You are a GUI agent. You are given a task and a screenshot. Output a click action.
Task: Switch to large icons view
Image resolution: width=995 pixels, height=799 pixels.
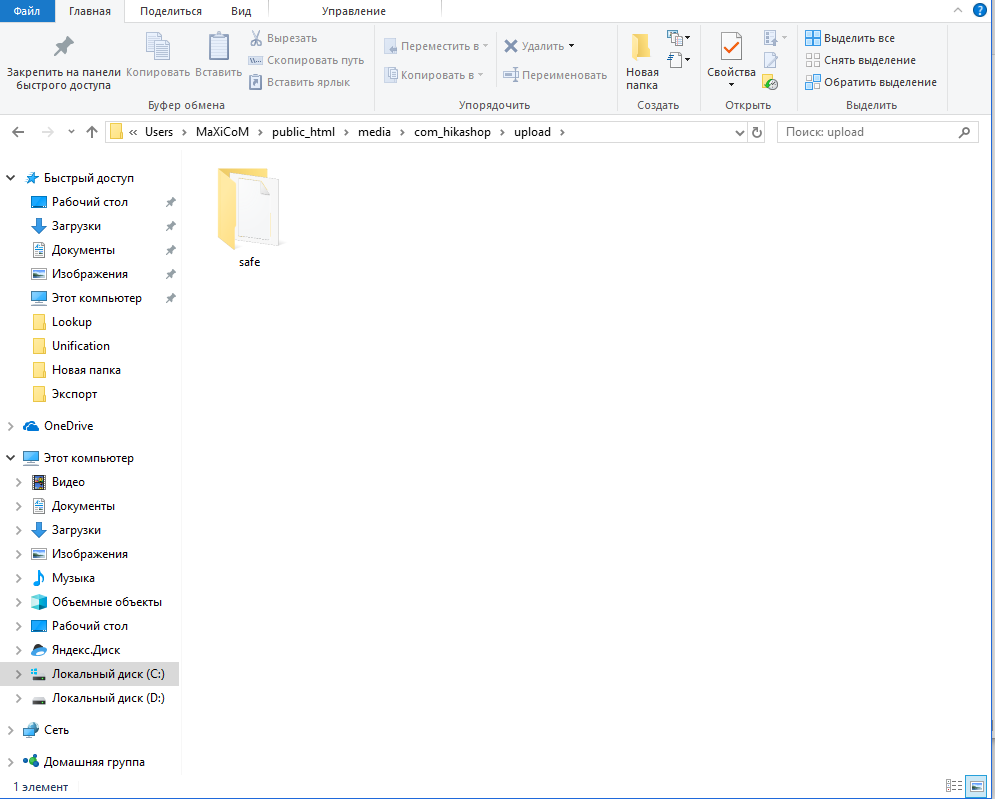[977, 786]
